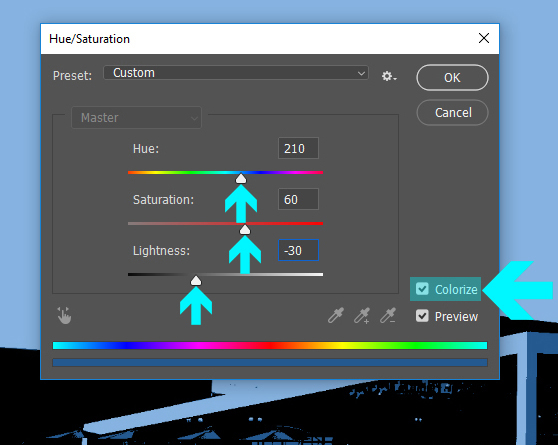The width and height of the screenshot is (558, 445).
Task: Select the Subtract from Sample eyedropper
Action: [x=388, y=315]
